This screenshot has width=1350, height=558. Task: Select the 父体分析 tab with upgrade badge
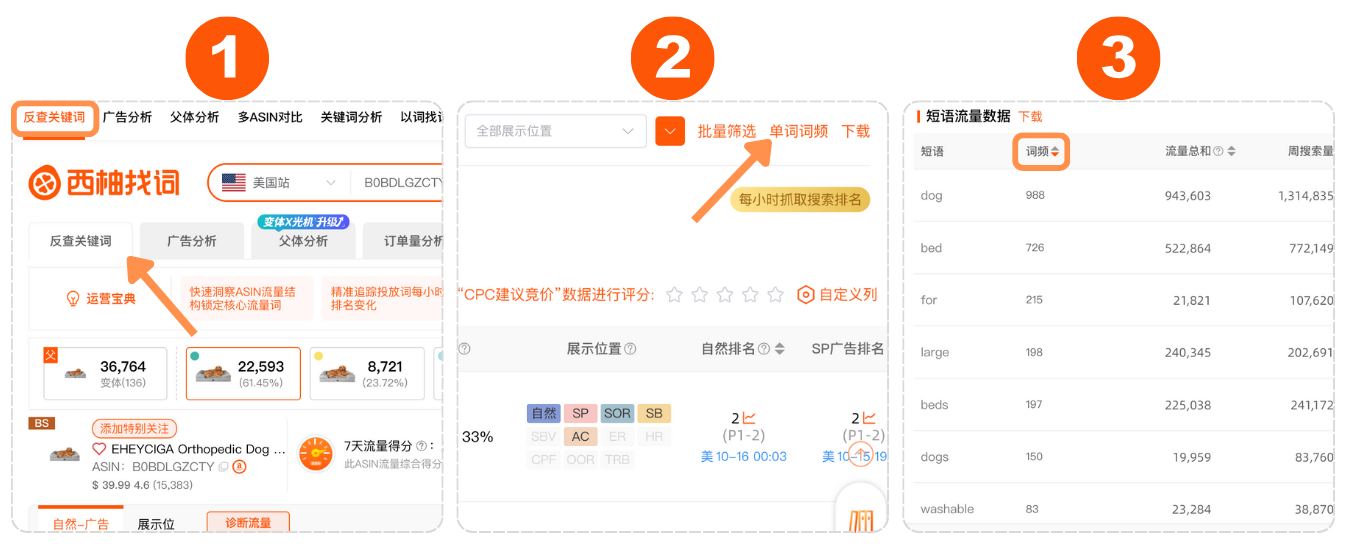coord(303,241)
